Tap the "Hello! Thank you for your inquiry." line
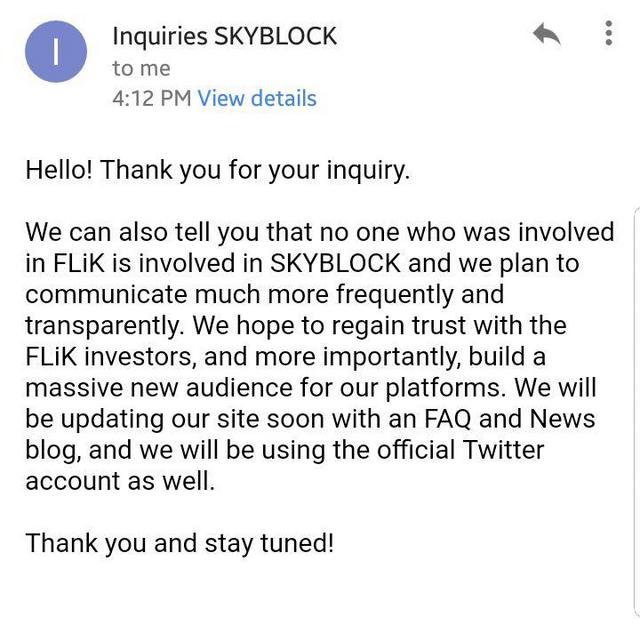The width and height of the screenshot is (640, 633). 218,170
